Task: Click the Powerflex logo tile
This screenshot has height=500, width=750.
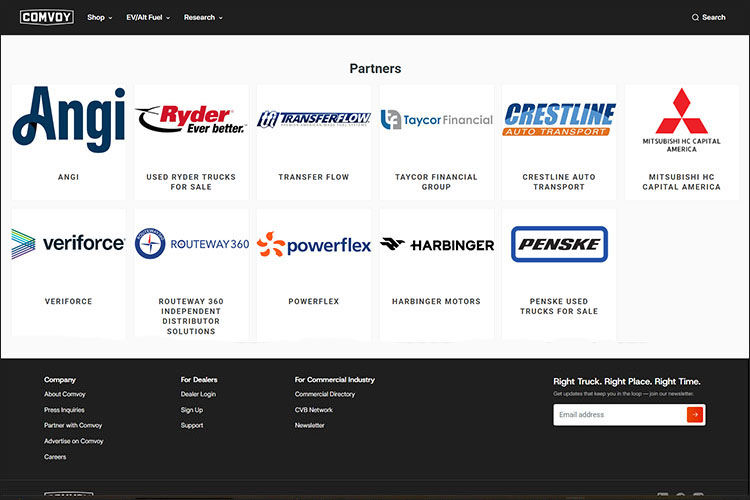Action: (314, 244)
